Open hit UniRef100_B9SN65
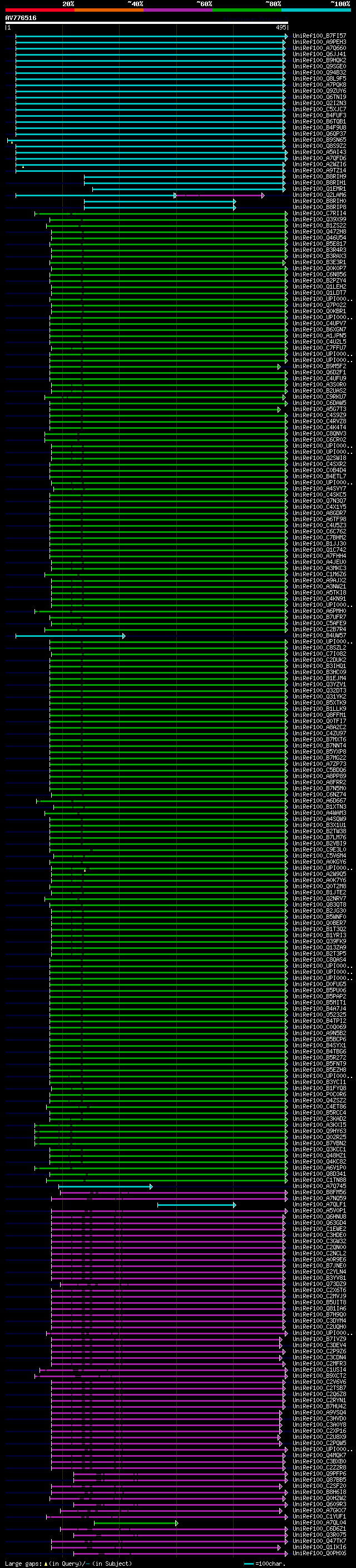The width and height of the screenshot is (356, 1568). point(319,140)
